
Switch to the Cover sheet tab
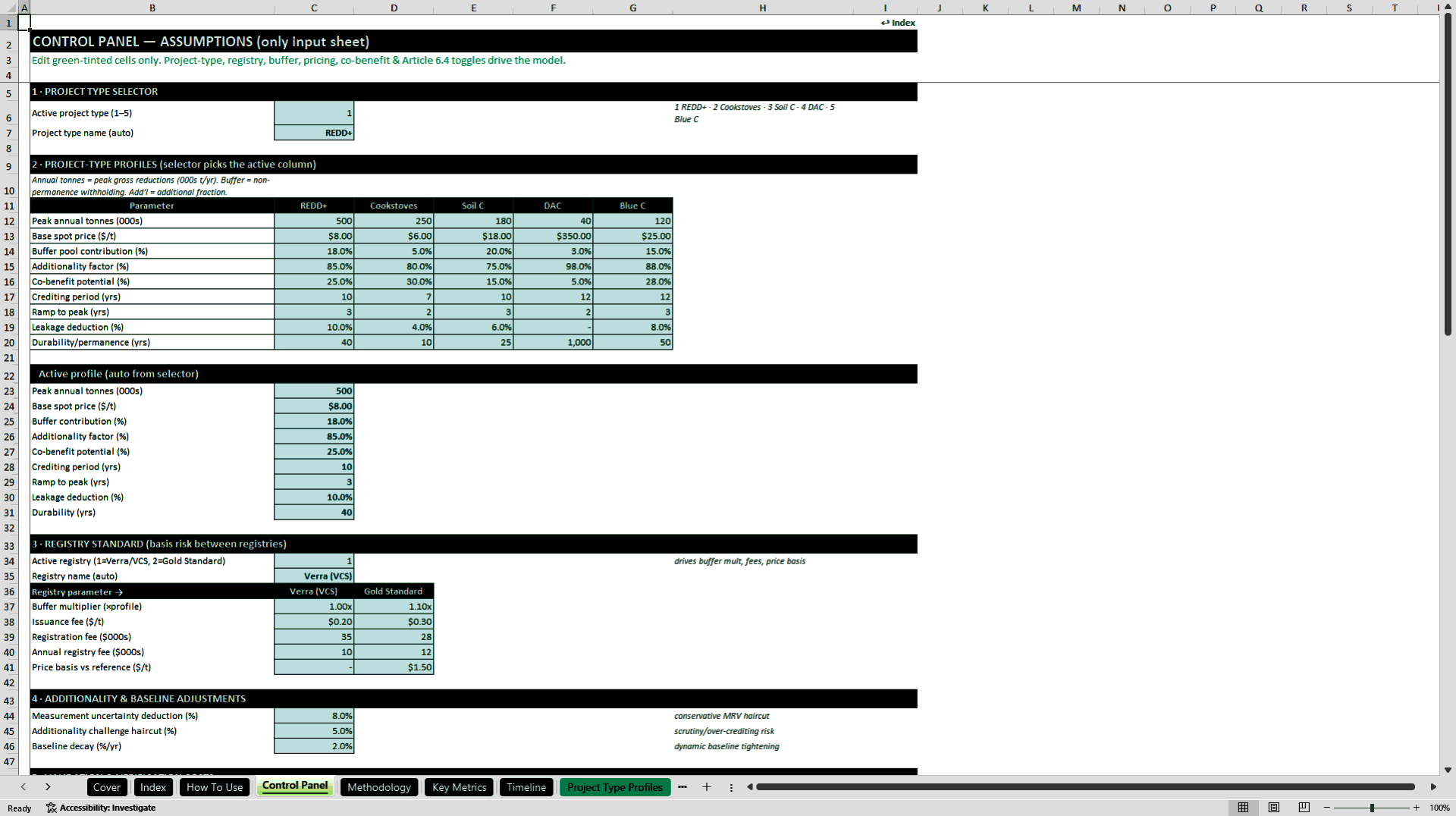[106, 787]
